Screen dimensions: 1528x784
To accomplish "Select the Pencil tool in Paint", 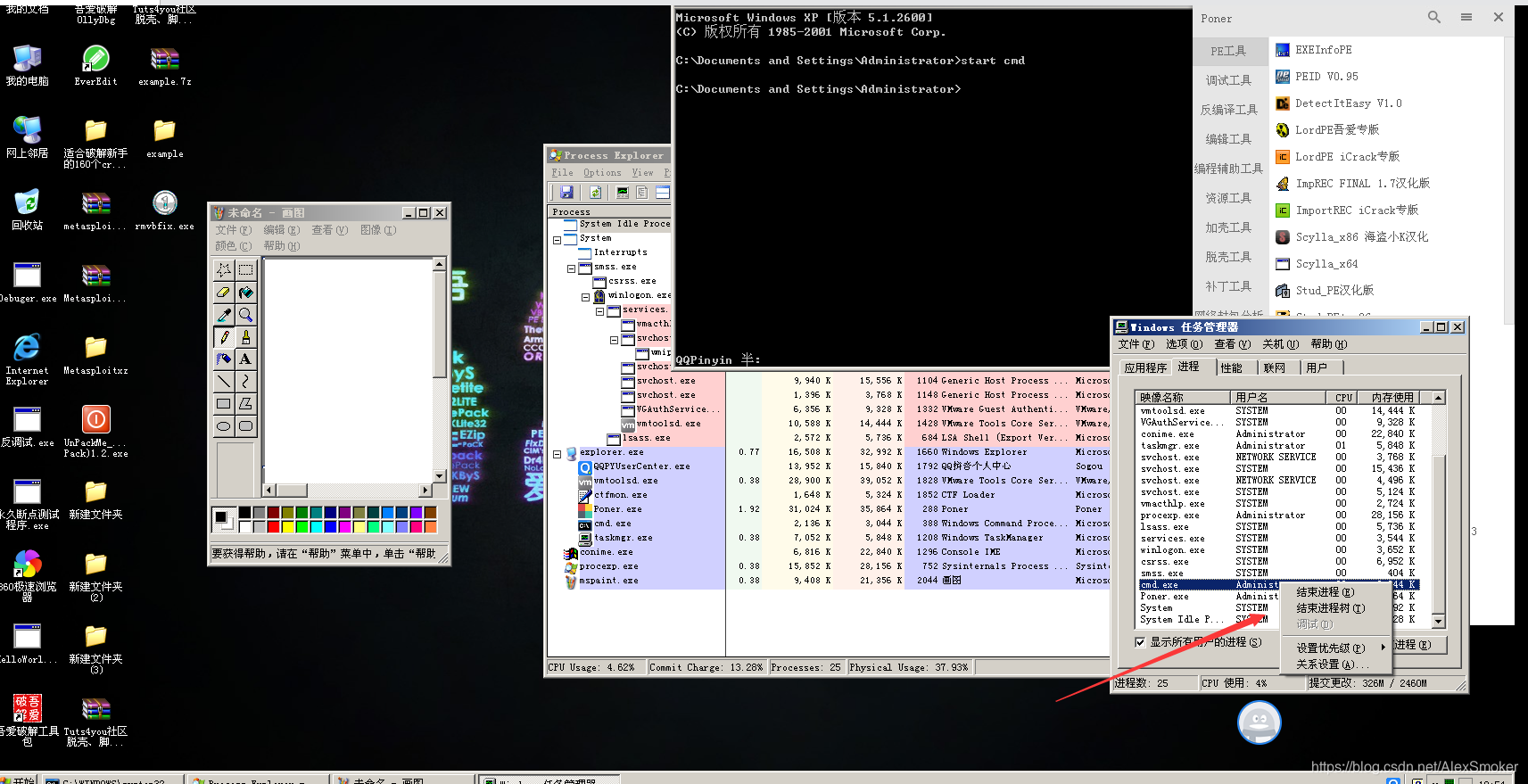I will (x=223, y=337).
